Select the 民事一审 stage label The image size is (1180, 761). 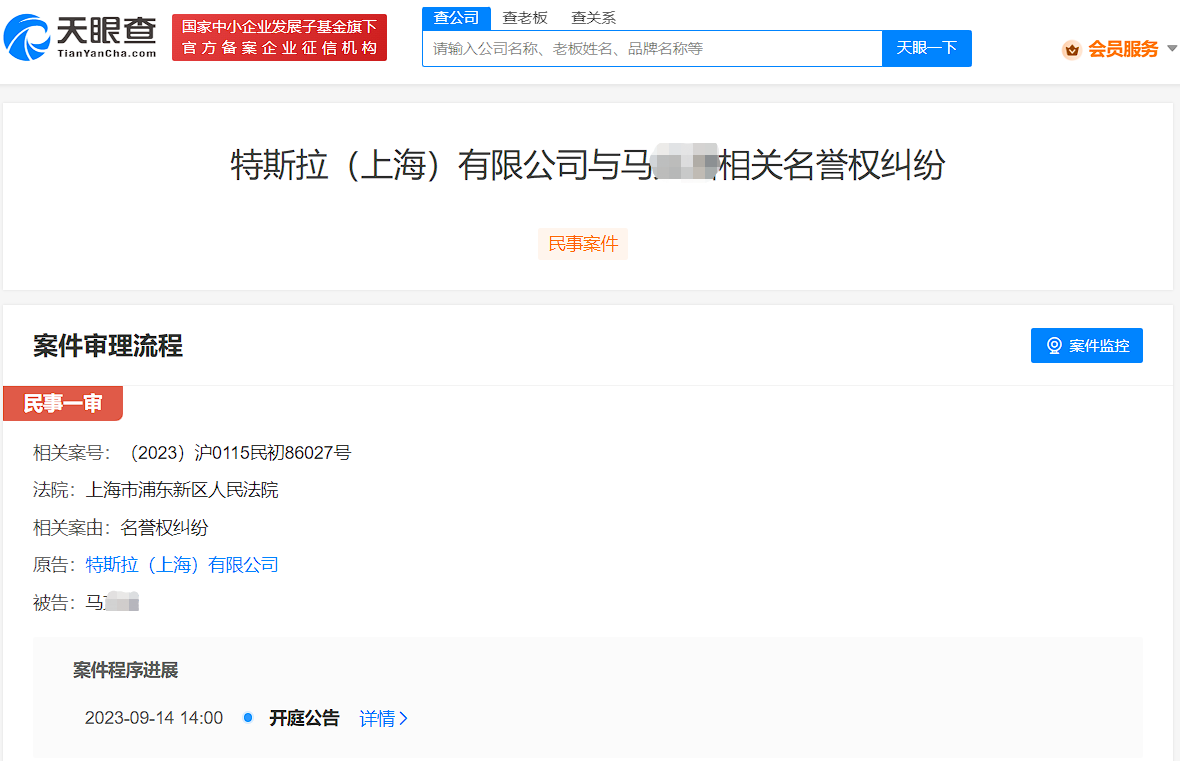point(63,403)
